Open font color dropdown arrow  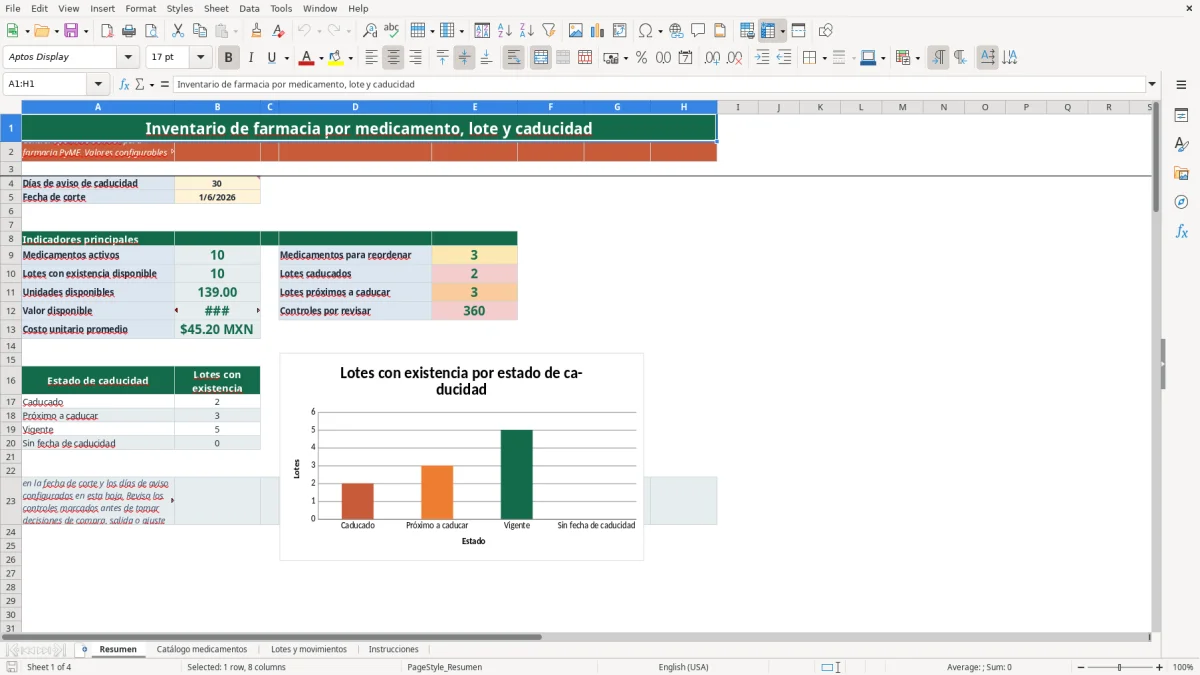(x=320, y=58)
